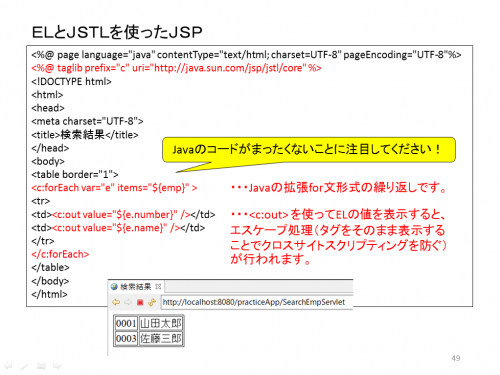The width and height of the screenshot is (500, 375).
Task: Click the slide title ELとJSTLを使ったJSP
Action: 117,32
